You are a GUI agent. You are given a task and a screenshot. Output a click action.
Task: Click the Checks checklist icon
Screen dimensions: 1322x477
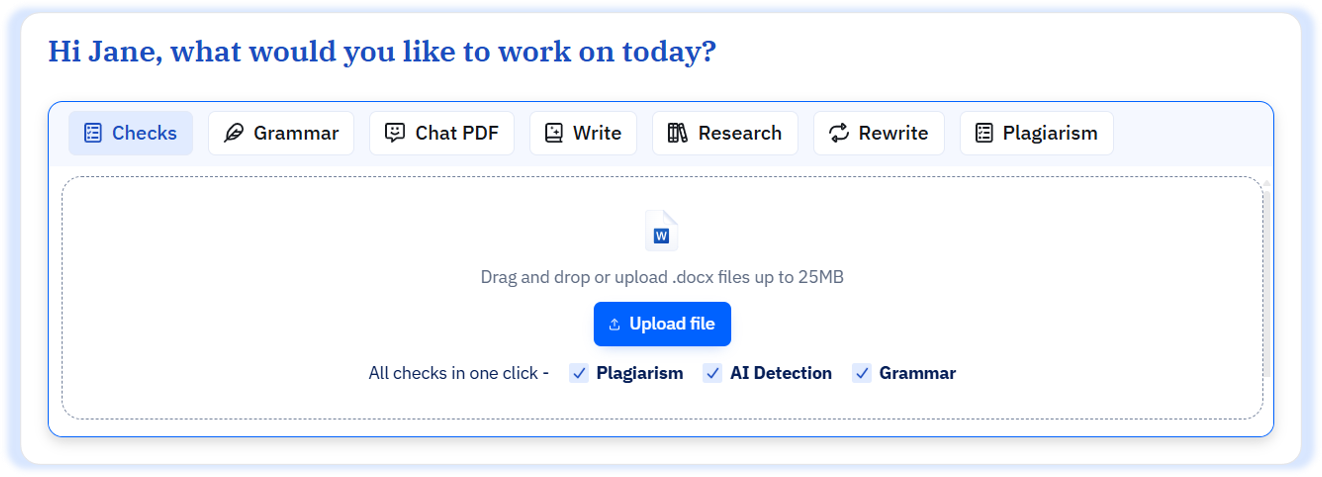click(x=93, y=133)
